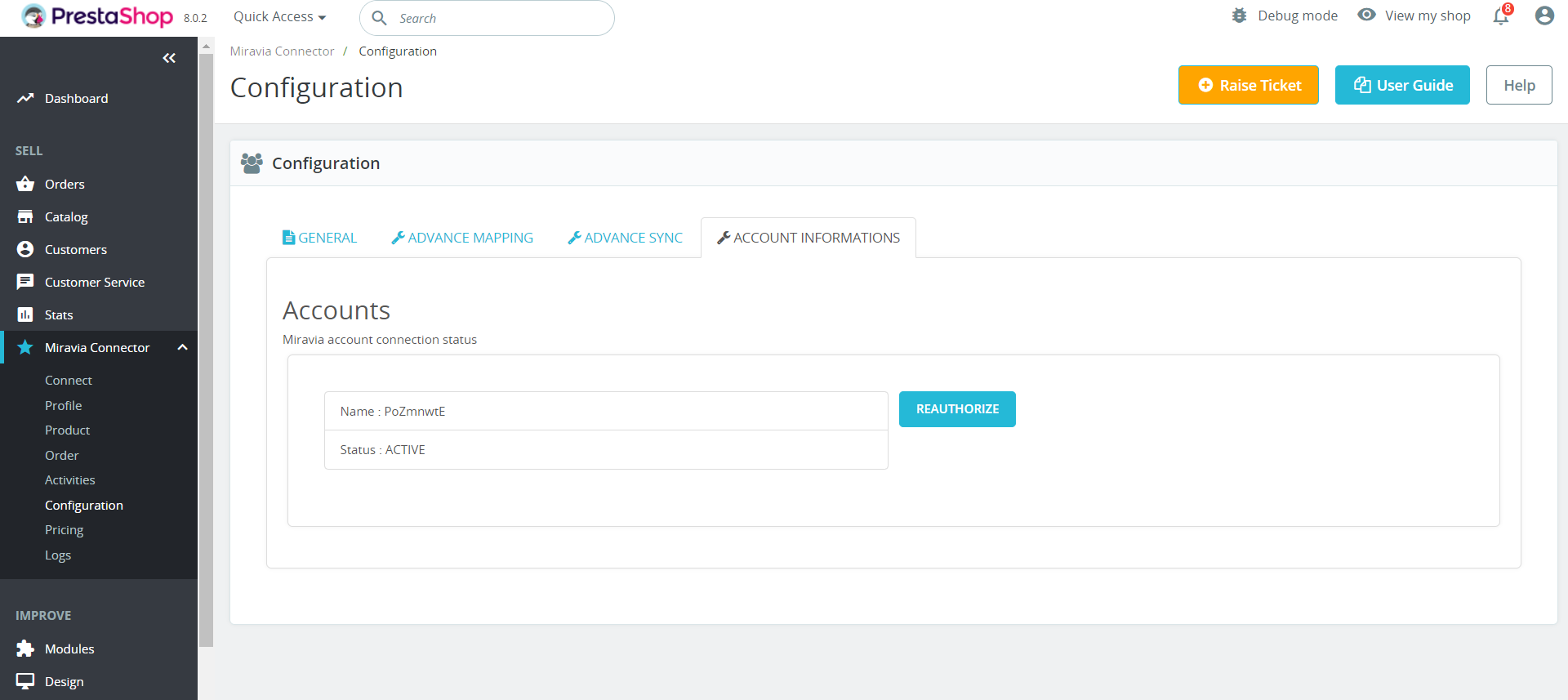Open Logs in Miravia submenu

[58, 555]
